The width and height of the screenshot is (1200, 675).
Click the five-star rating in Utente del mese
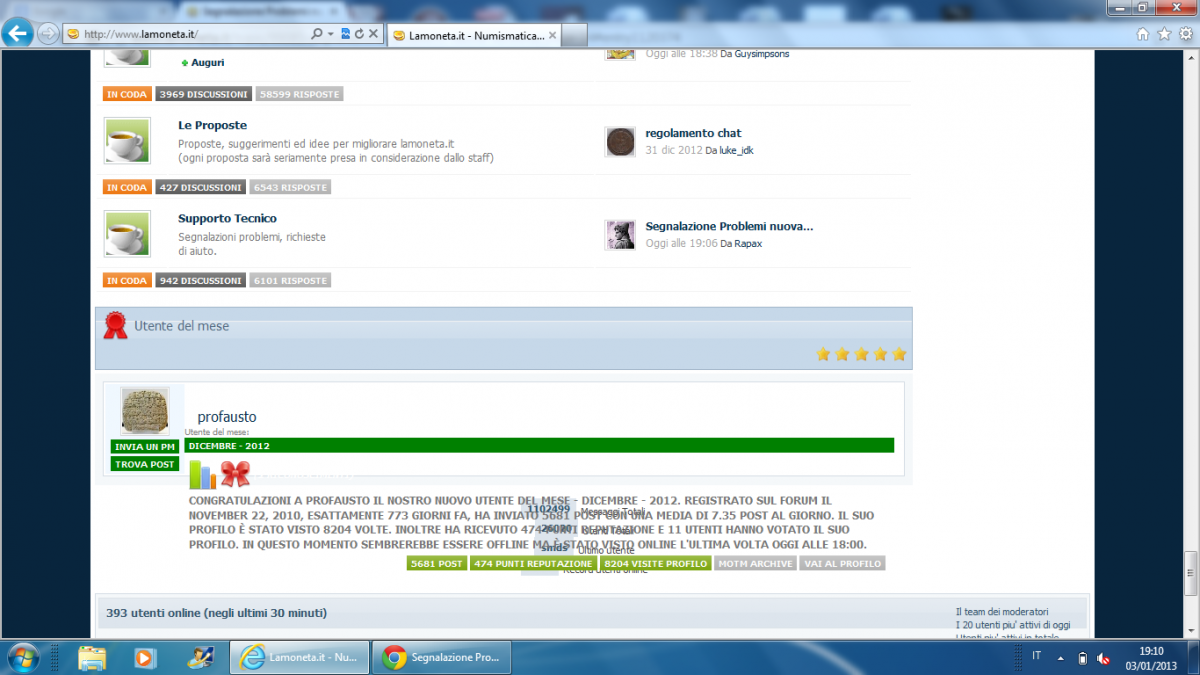861,354
